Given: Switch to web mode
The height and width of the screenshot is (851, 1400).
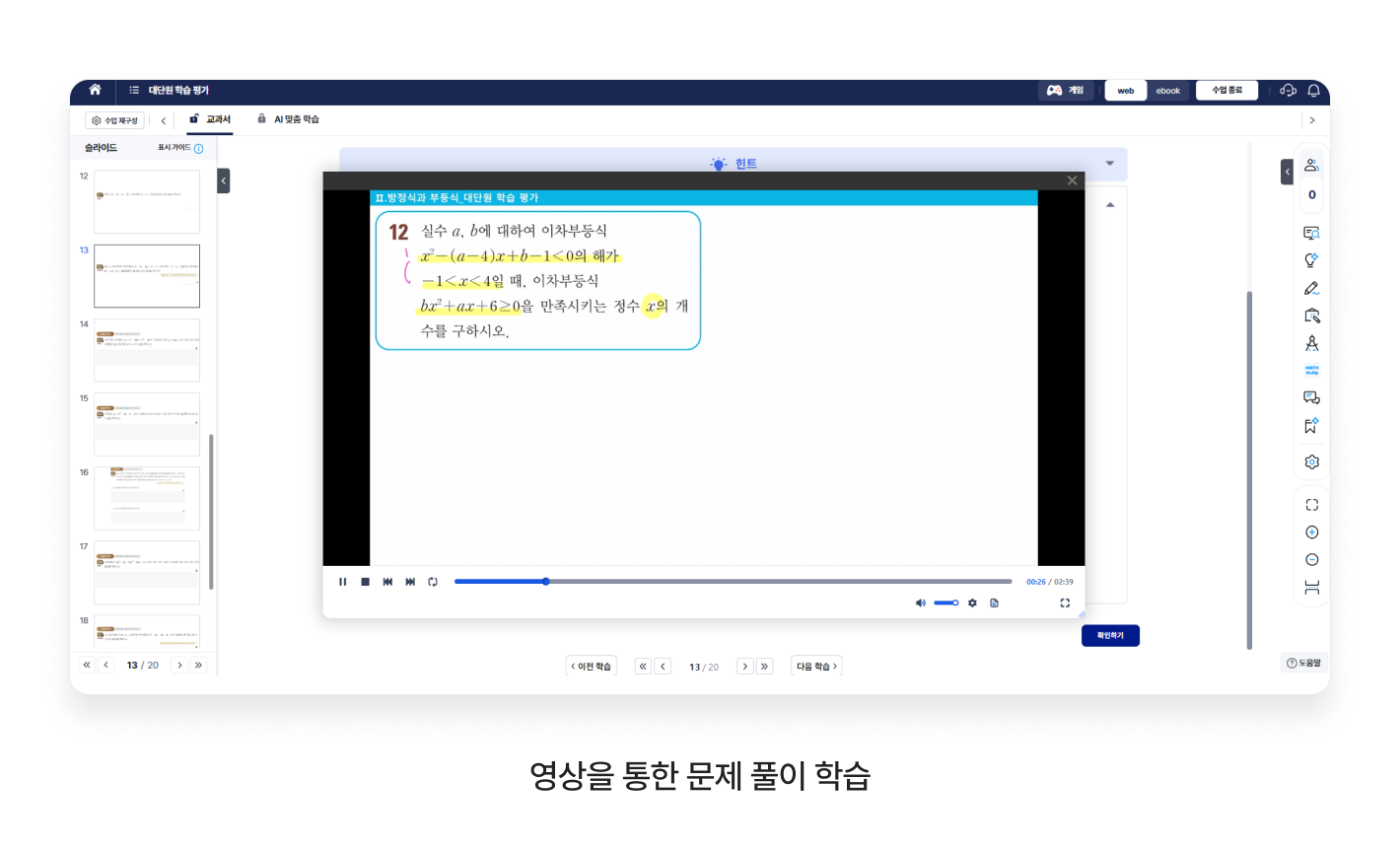Looking at the screenshot, I should click(1125, 91).
